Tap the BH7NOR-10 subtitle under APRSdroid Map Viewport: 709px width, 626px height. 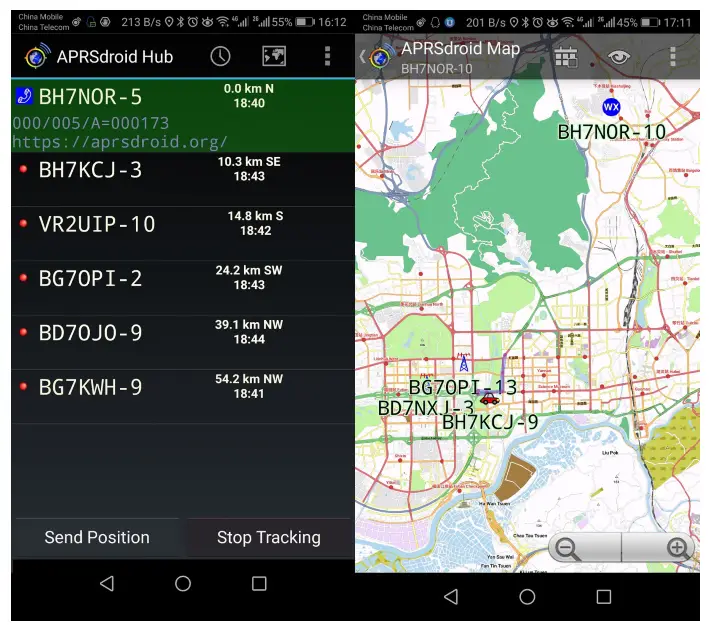(436, 69)
